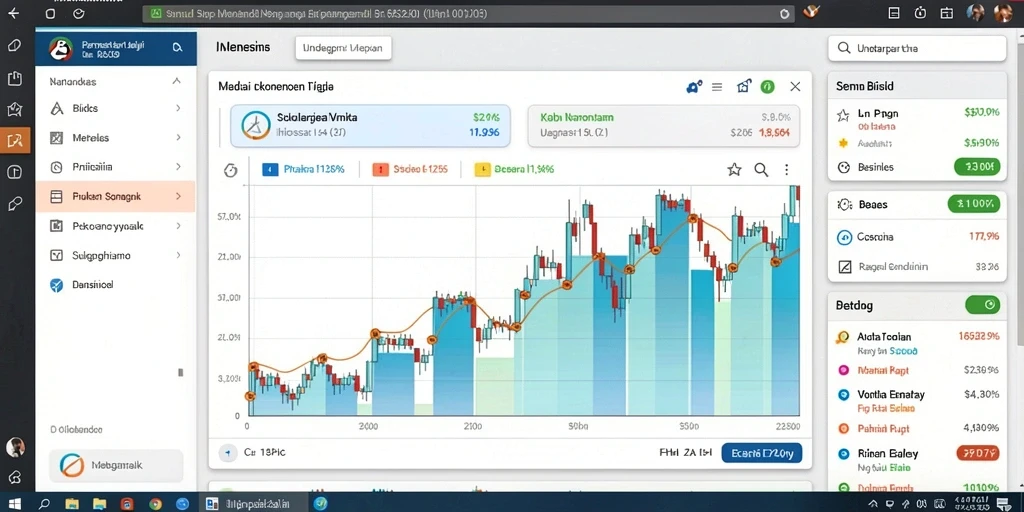This screenshot has width=1024, height=512.
Task: Toggle the red Sadeo series legend
Action: click(x=410, y=170)
